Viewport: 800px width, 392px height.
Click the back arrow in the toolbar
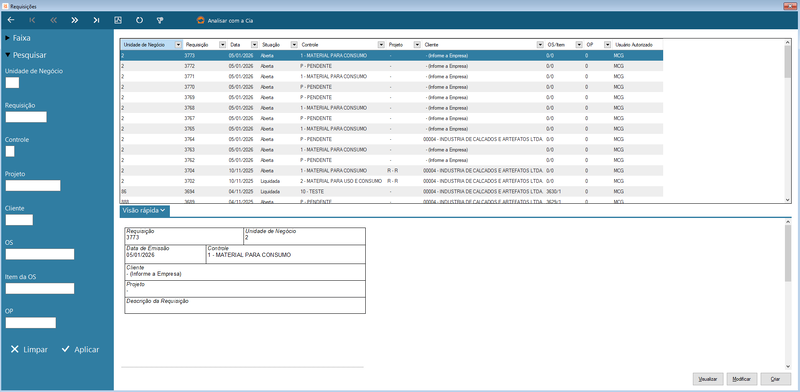(x=11, y=20)
